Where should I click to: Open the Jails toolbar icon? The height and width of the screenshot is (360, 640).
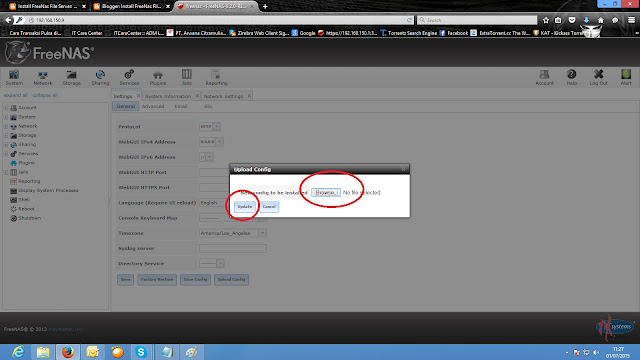coord(187,77)
